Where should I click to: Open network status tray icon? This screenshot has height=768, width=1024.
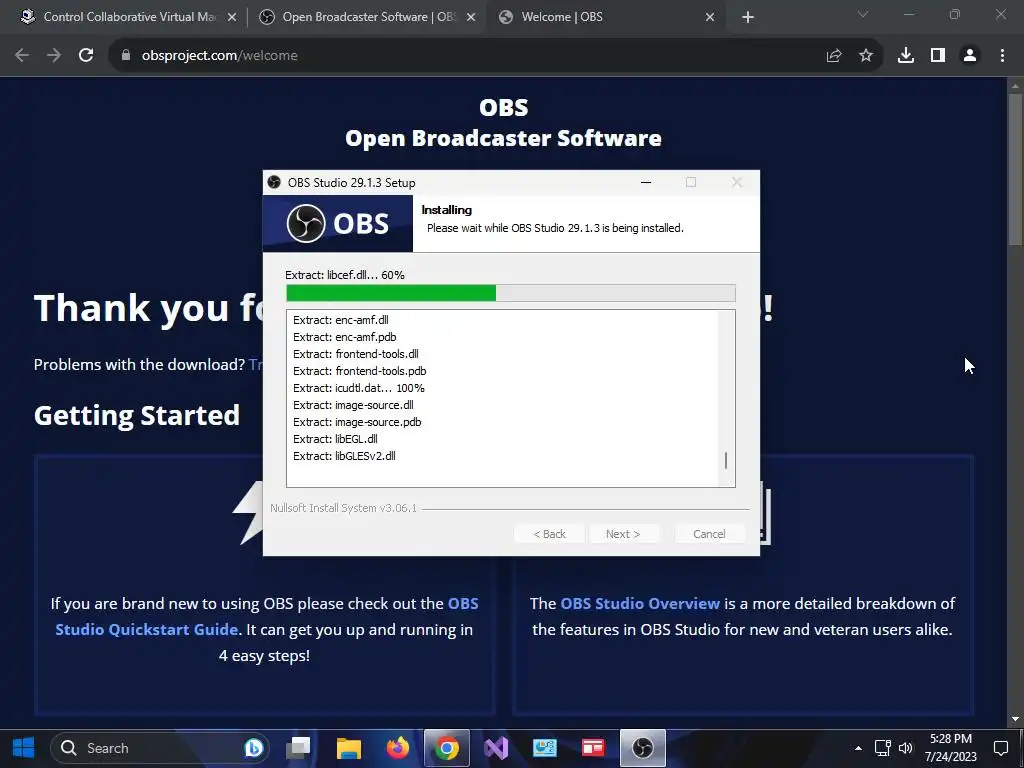pos(882,748)
